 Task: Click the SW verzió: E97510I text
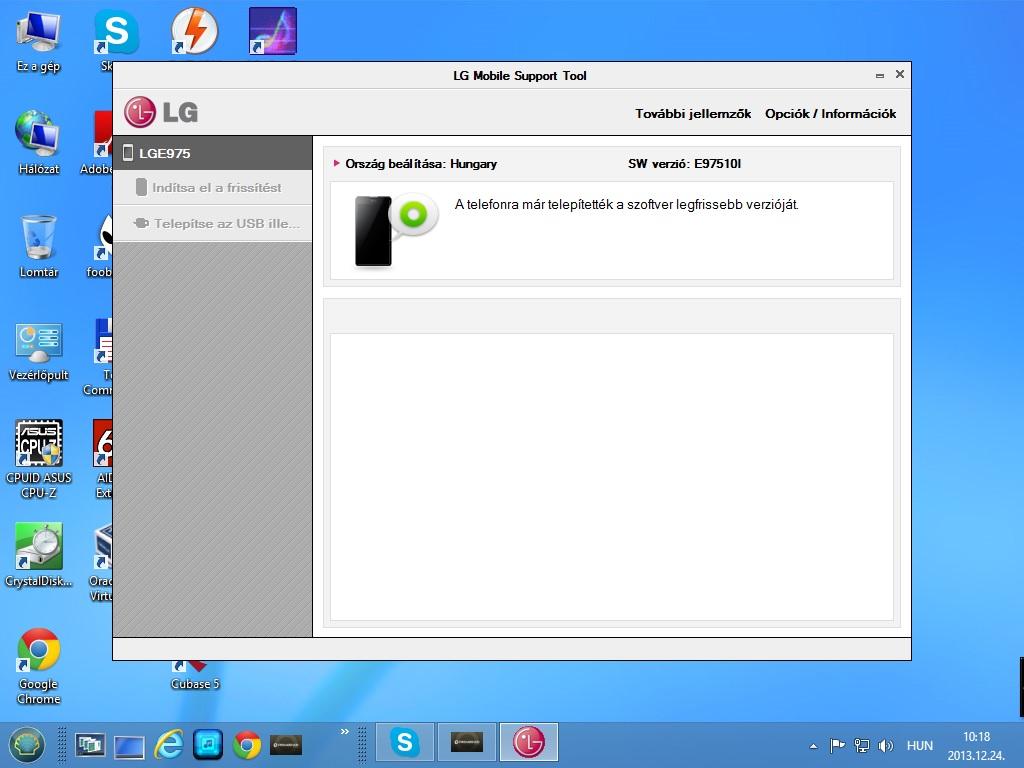click(684, 164)
